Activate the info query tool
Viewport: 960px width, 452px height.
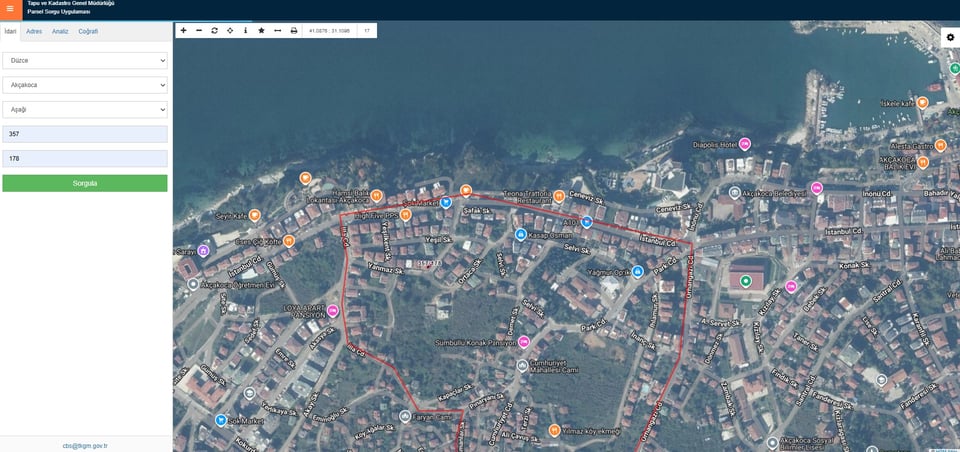click(x=246, y=31)
